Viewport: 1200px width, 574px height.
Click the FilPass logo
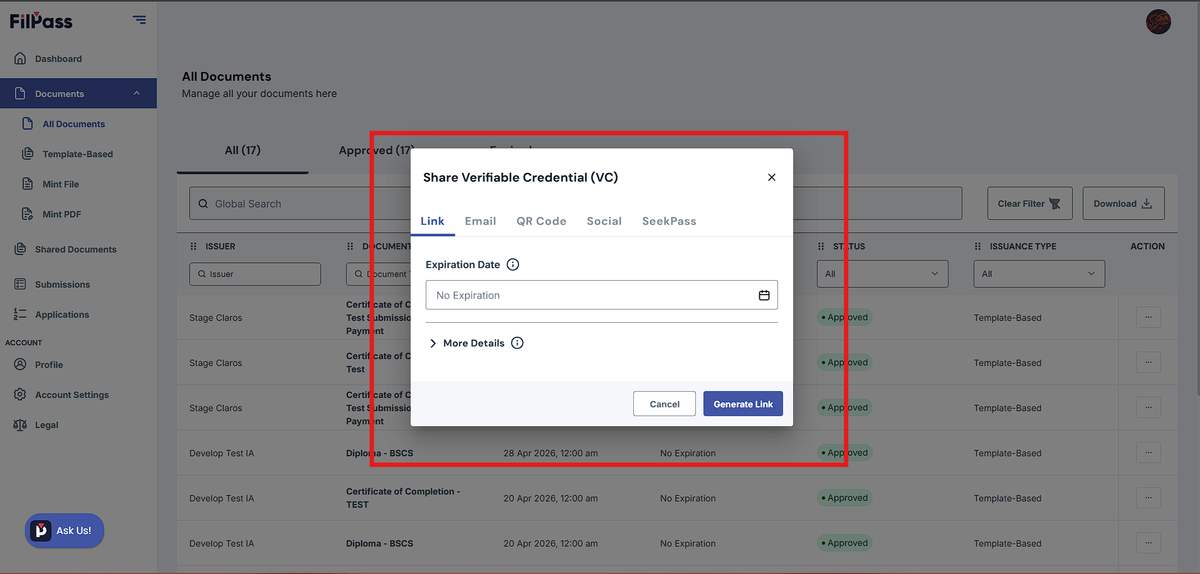pos(41,20)
